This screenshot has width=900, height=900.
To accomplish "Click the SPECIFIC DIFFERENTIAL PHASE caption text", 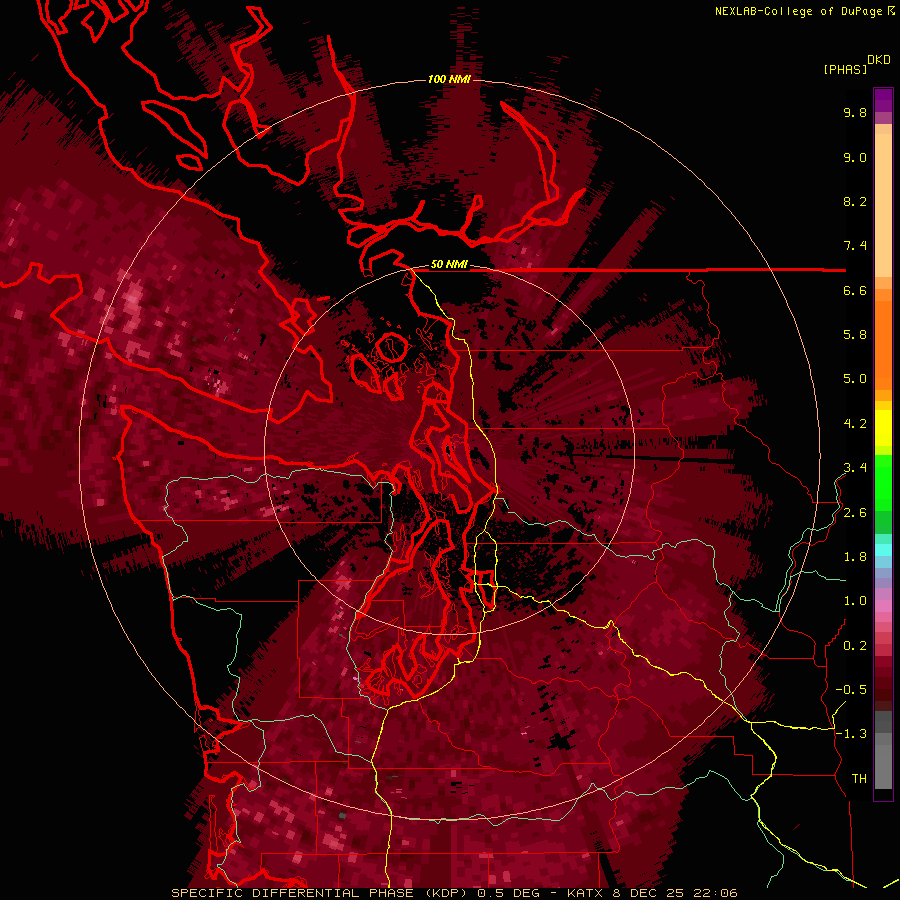I will (292, 893).
